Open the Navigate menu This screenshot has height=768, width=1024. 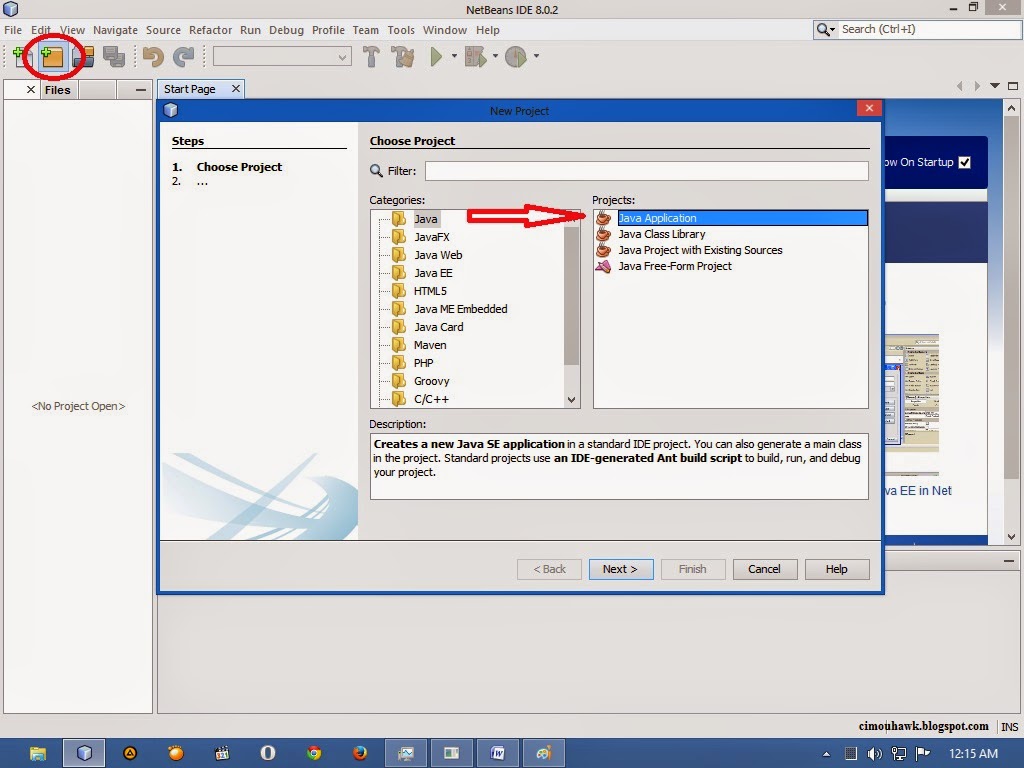[x=115, y=30]
